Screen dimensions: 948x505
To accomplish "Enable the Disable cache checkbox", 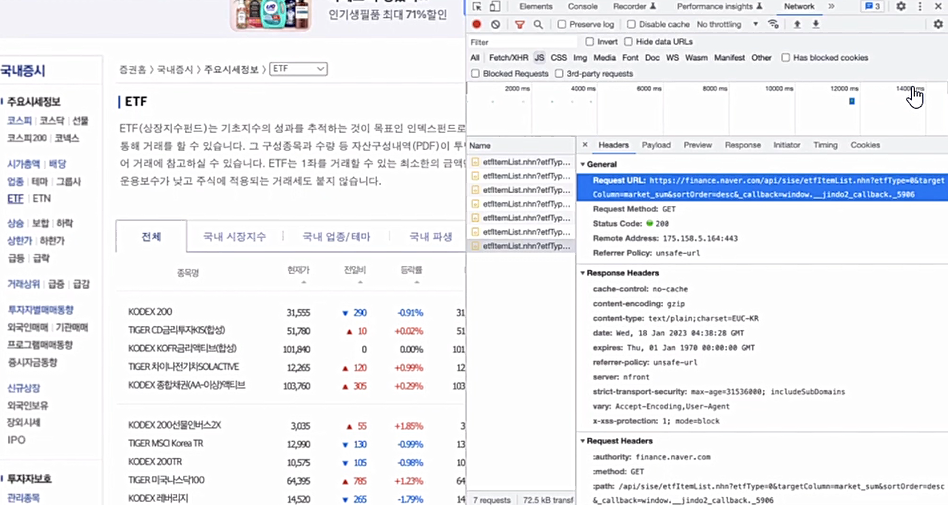I will (x=631, y=24).
